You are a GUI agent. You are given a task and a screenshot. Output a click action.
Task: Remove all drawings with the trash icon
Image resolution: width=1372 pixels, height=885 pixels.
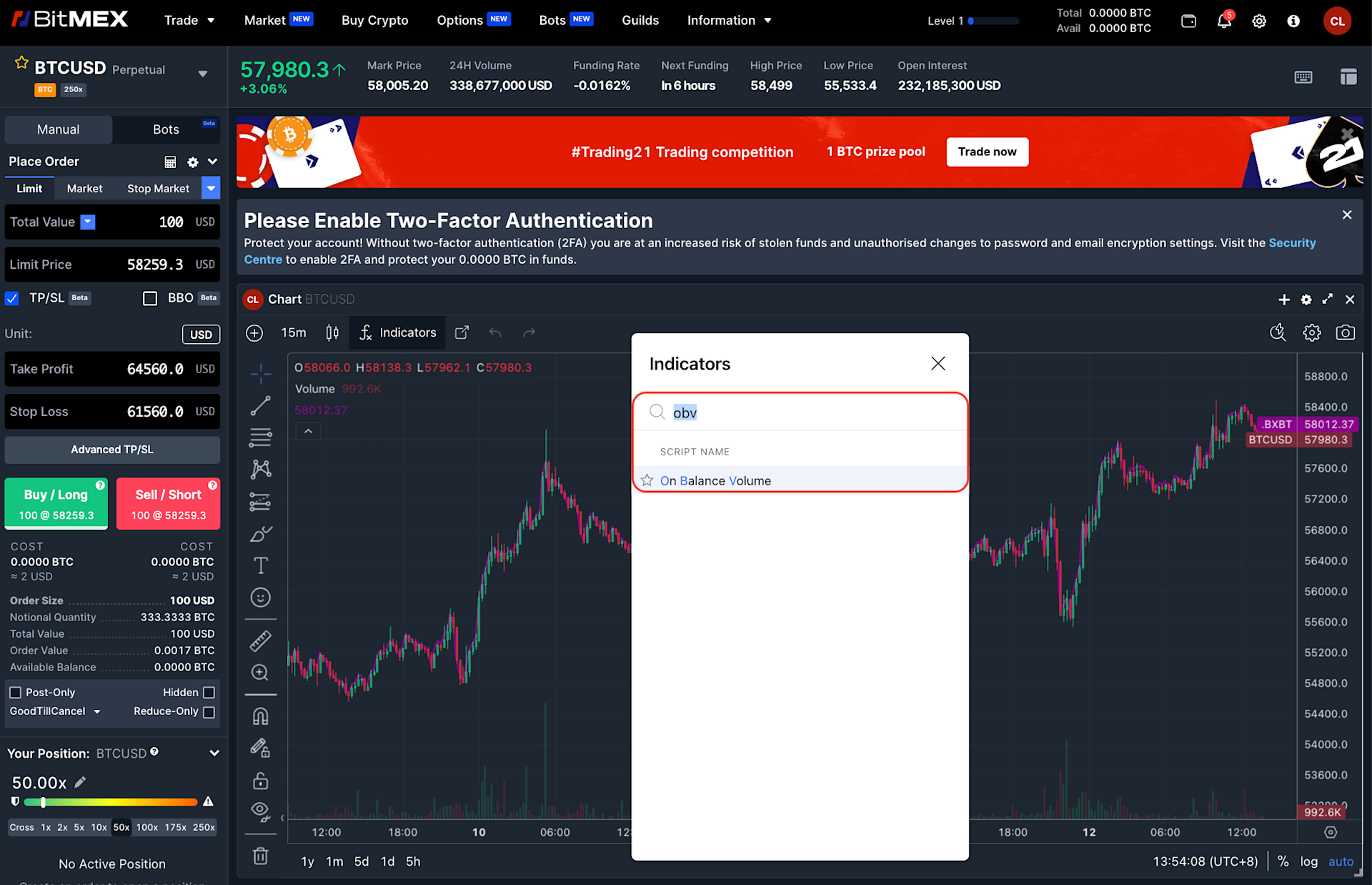pos(260,856)
